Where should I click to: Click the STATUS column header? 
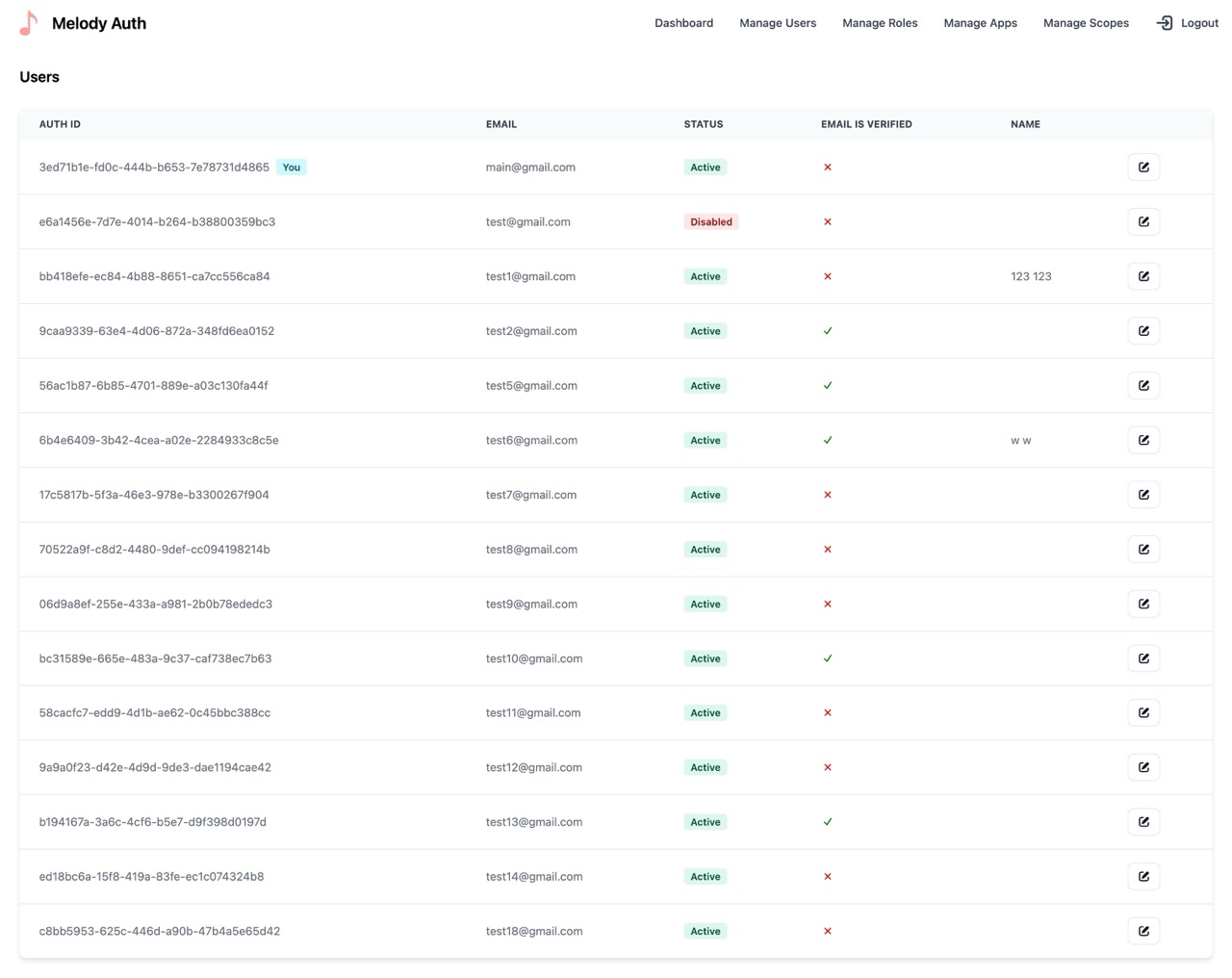[x=704, y=124]
